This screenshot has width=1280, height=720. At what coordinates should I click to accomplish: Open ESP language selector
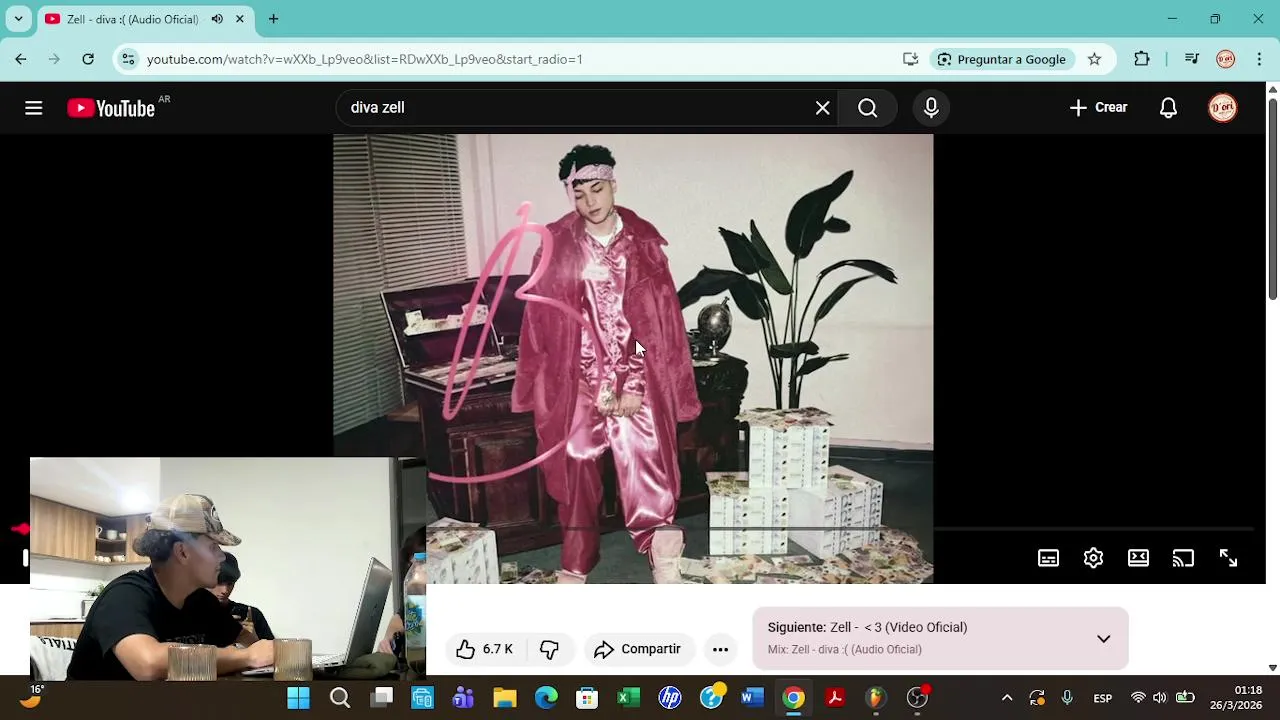[x=1103, y=698]
